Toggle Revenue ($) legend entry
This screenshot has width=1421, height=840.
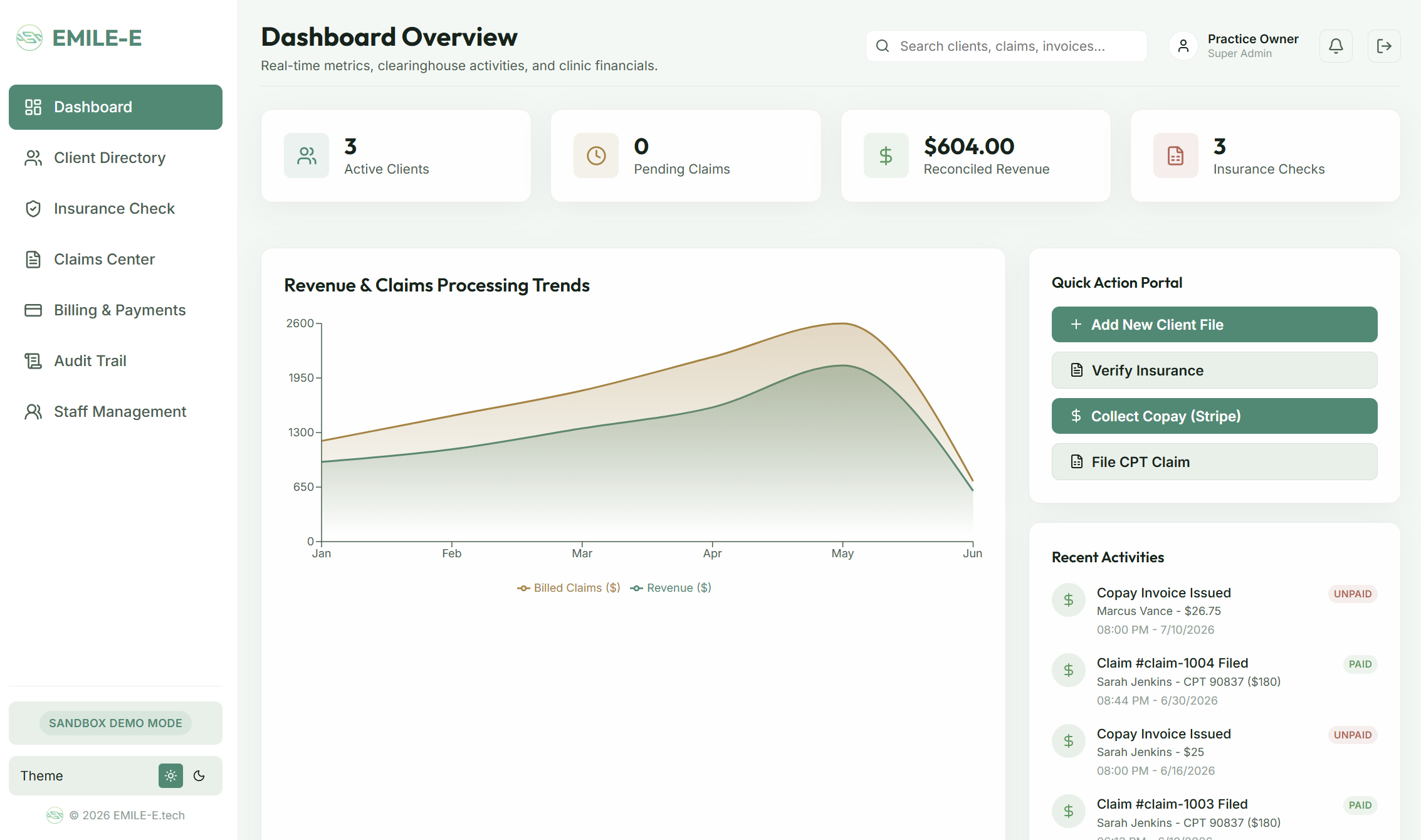[671, 588]
